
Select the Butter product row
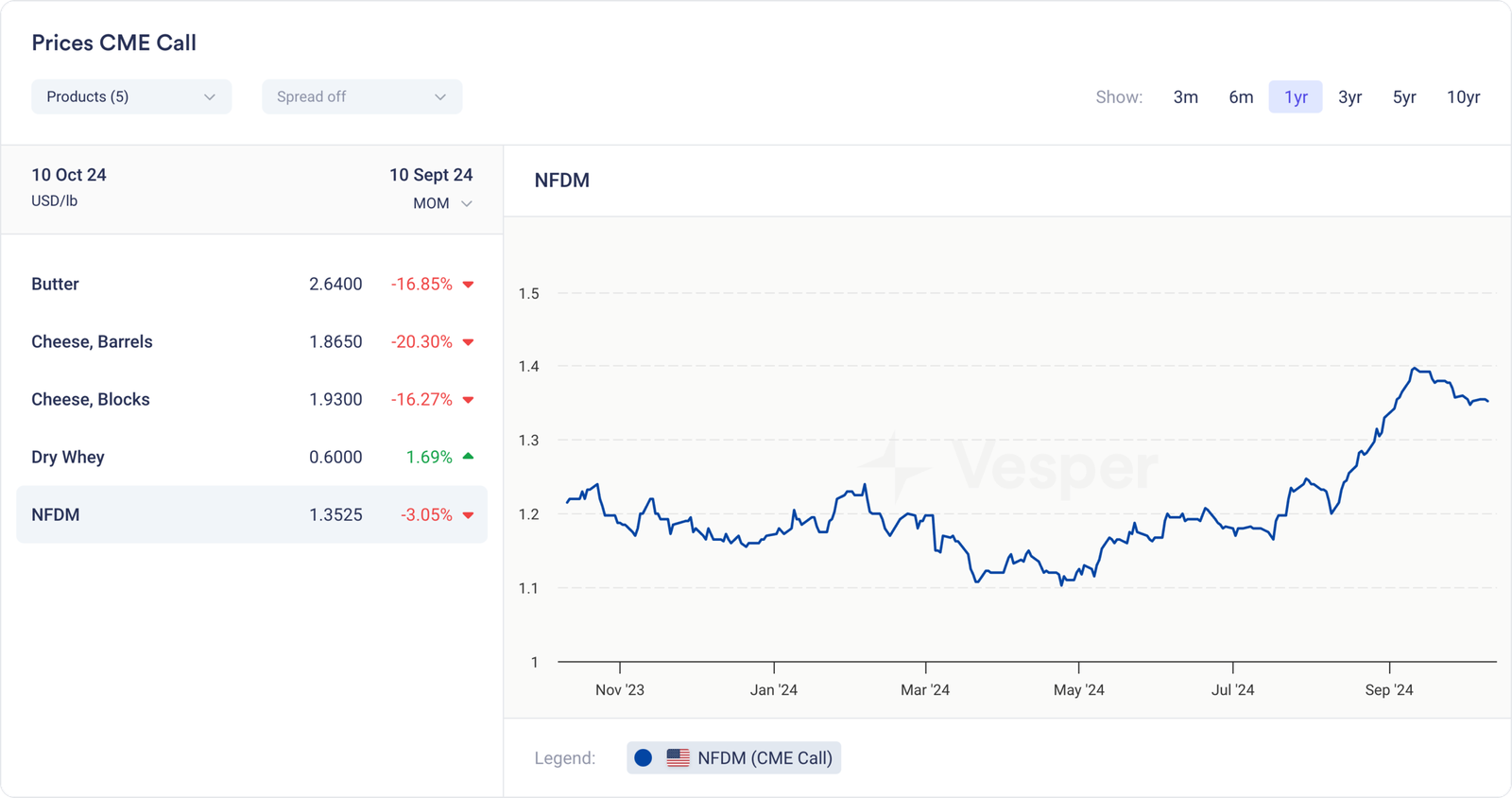coord(251,285)
